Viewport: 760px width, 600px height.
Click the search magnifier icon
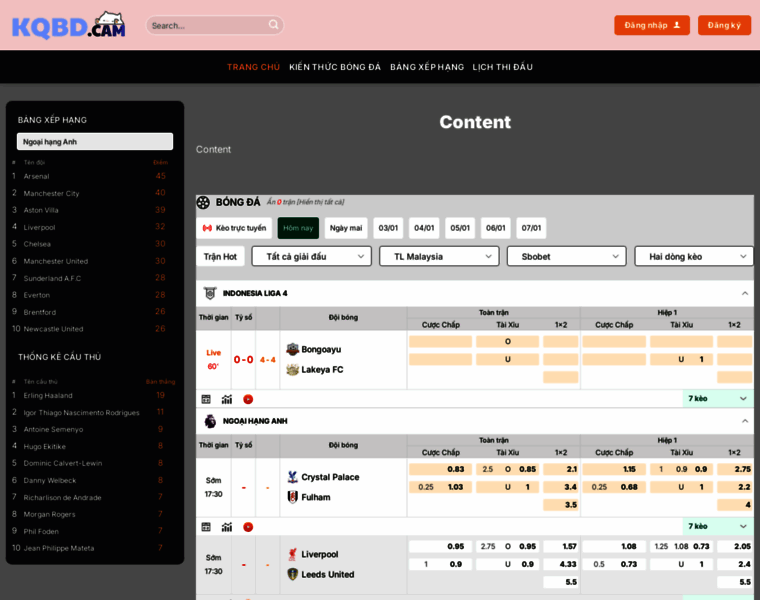[x=273, y=24]
